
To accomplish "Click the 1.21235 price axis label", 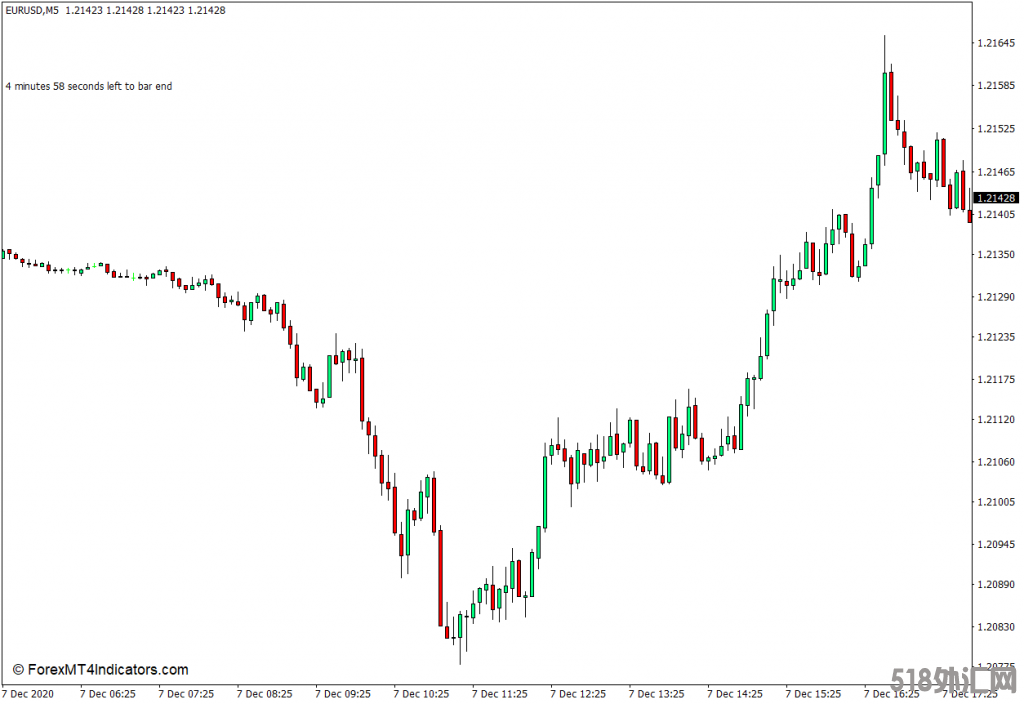I will [997, 337].
